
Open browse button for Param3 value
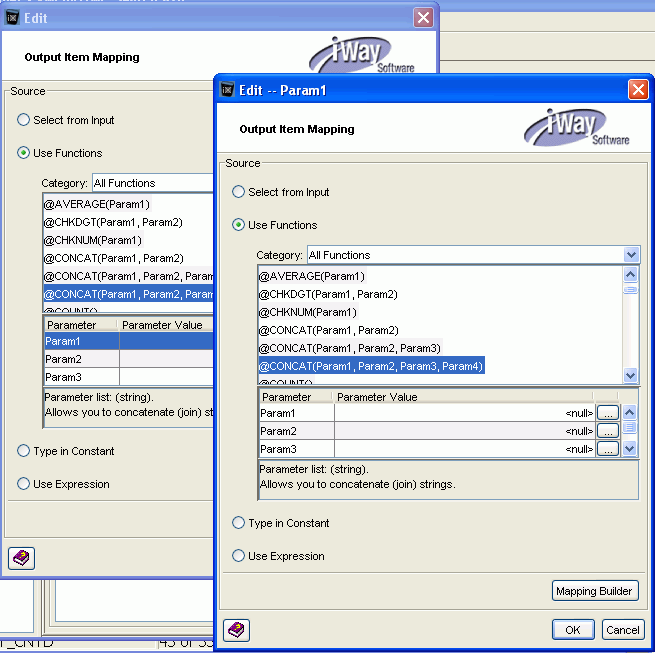(x=607, y=449)
